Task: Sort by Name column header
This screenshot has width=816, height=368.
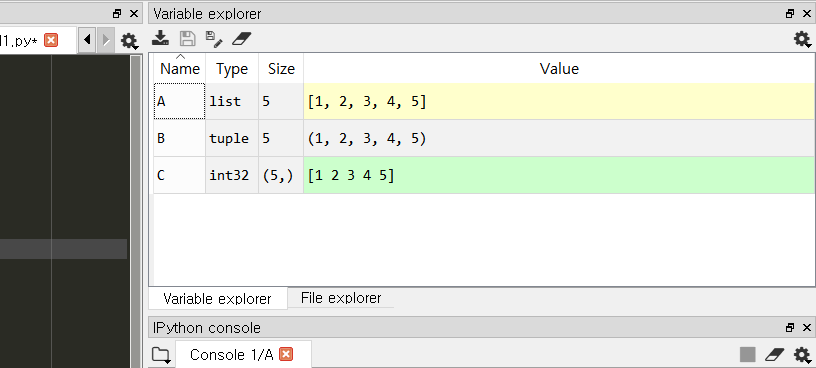Action: coord(180,68)
